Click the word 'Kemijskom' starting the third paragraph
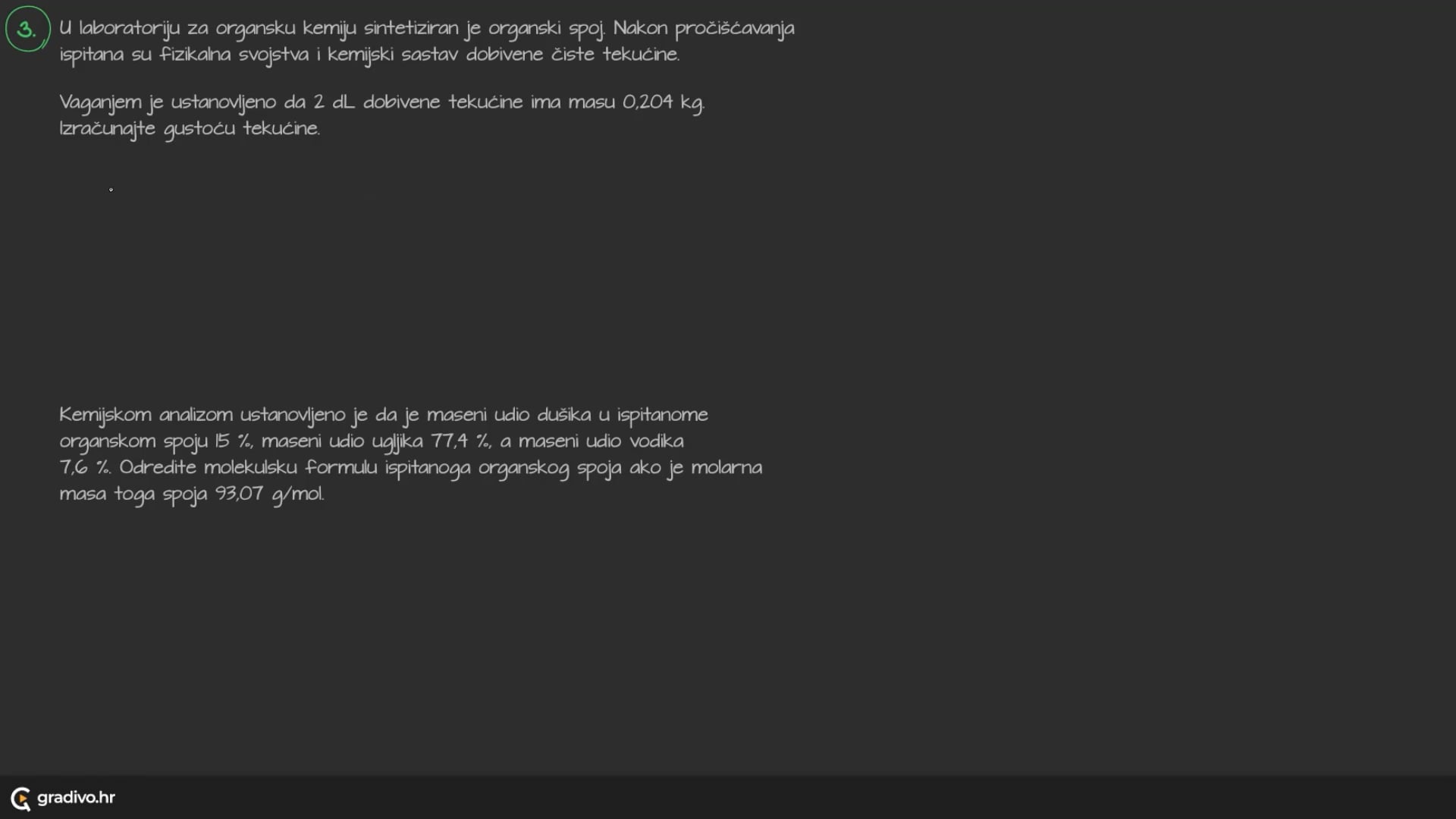 point(105,415)
